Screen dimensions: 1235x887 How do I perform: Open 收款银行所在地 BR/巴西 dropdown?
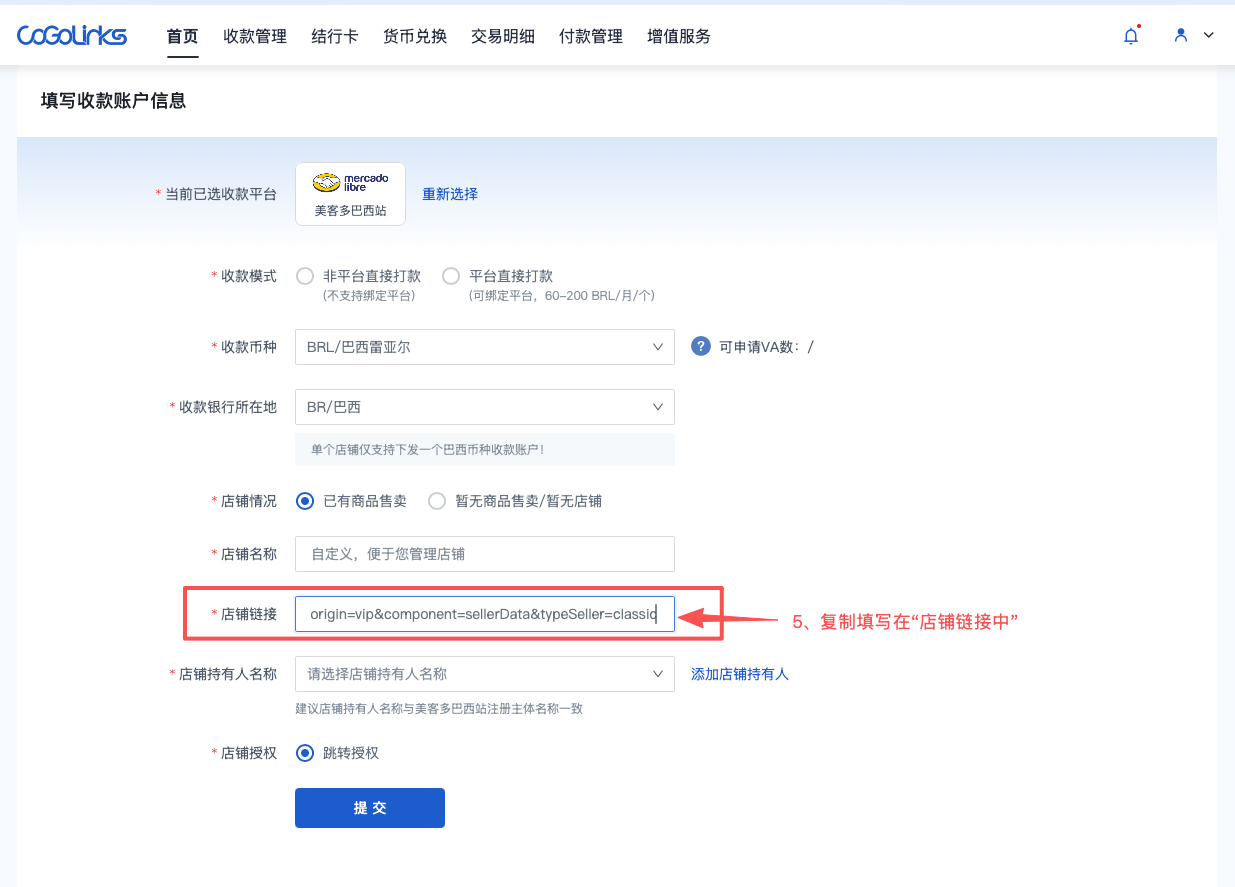tap(485, 407)
